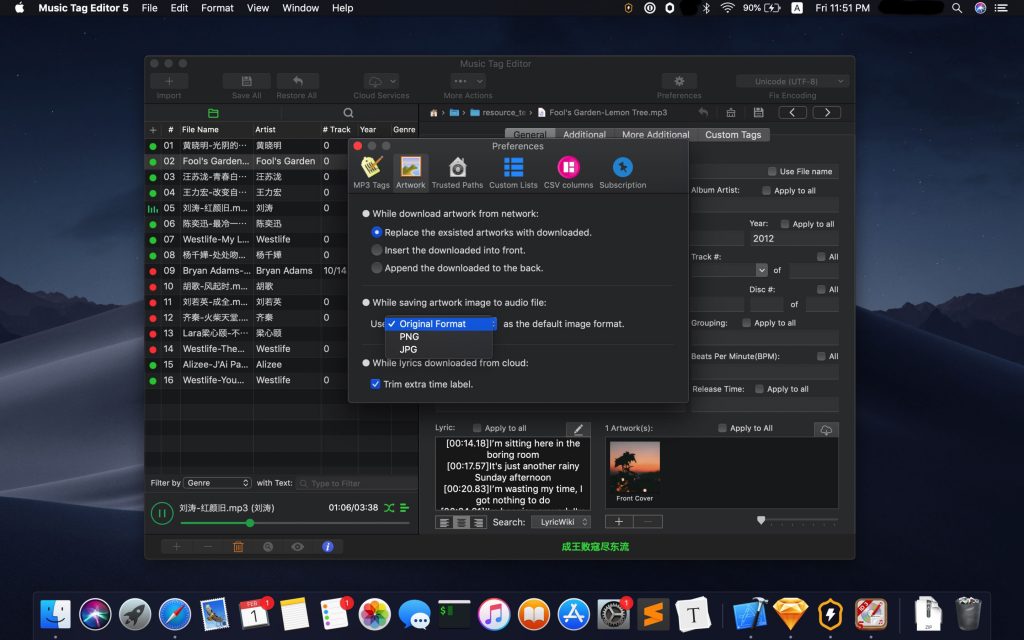Open iTunes from the Dock
The width and height of the screenshot is (1024, 640).
pyautogui.click(x=494, y=614)
